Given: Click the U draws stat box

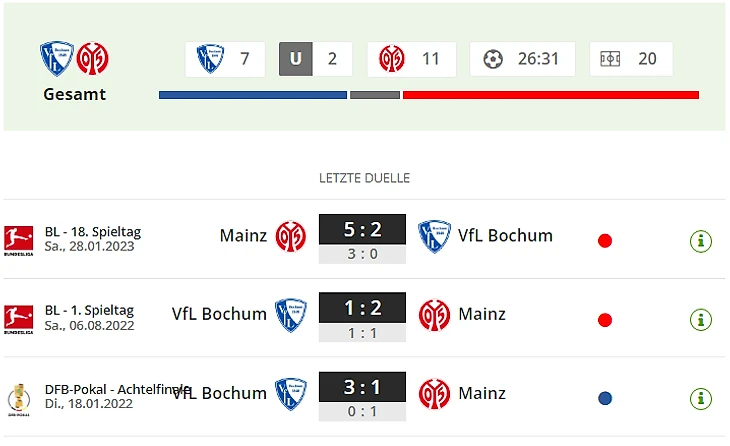Looking at the screenshot, I should pos(314,59).
